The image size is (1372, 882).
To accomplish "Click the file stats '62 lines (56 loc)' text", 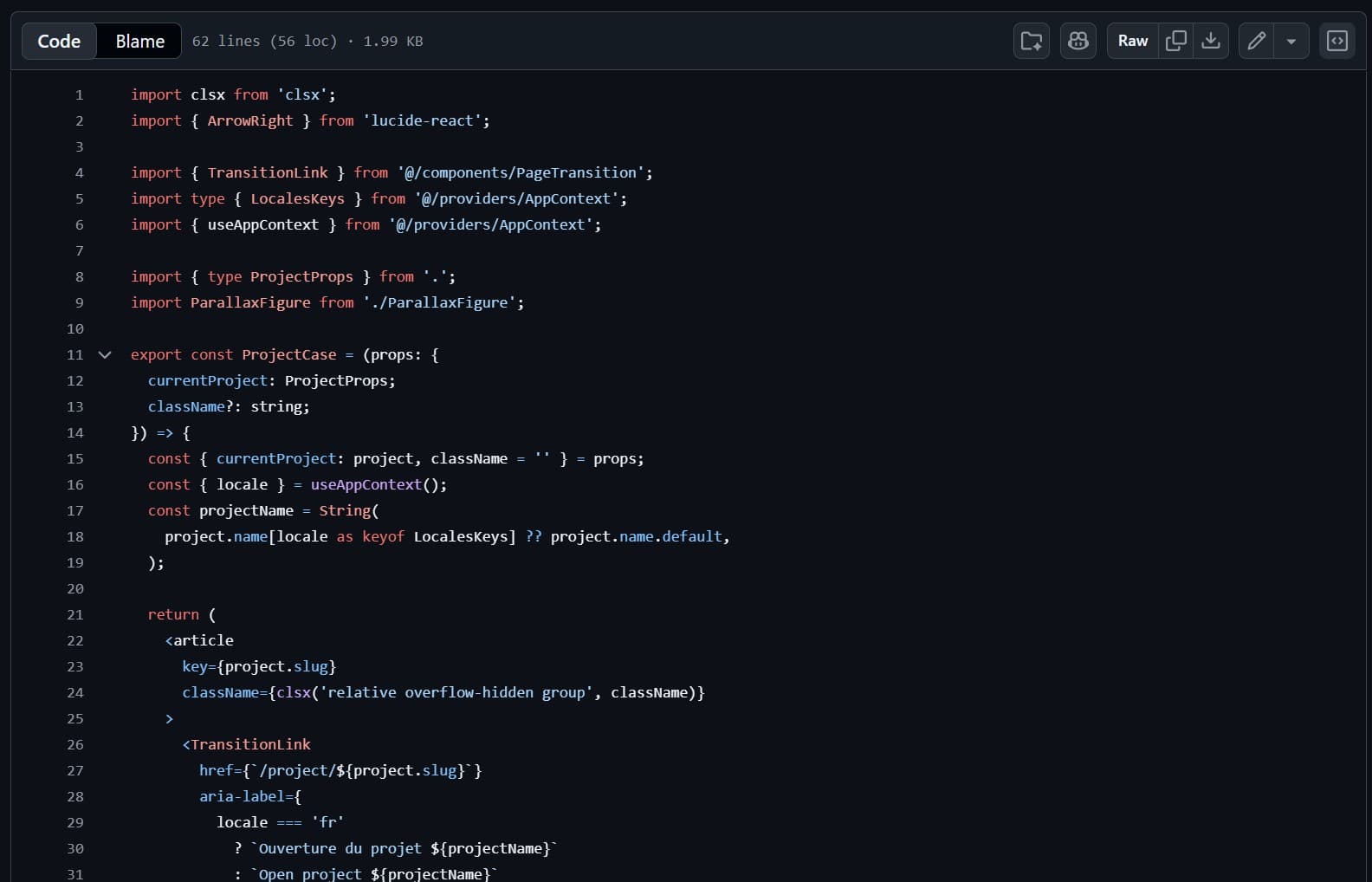I will [264, 41].
